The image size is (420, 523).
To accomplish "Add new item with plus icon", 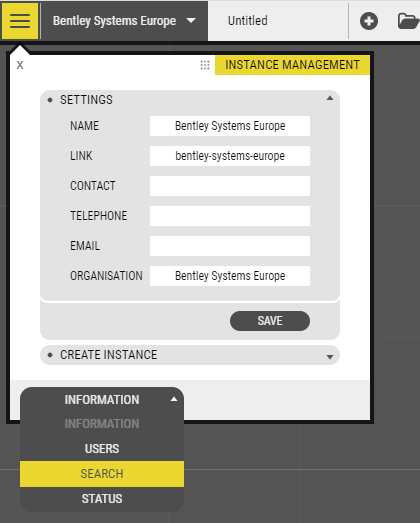I will (x=369, y=21).
